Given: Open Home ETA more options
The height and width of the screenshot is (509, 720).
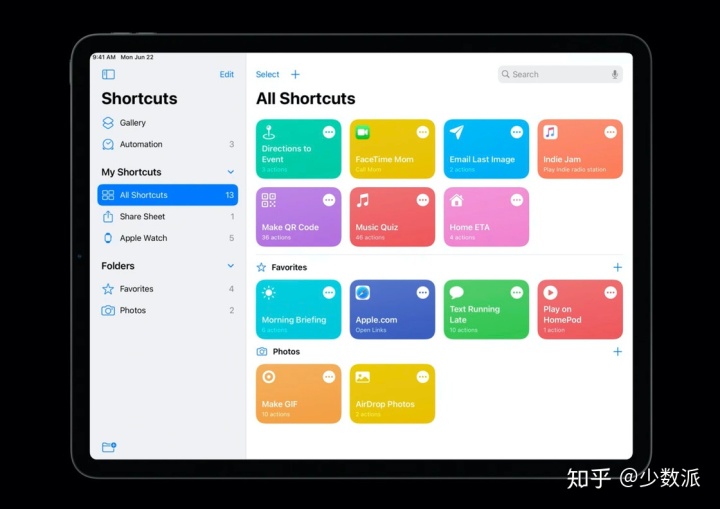Looking at the screenshot, I should 517,200.
